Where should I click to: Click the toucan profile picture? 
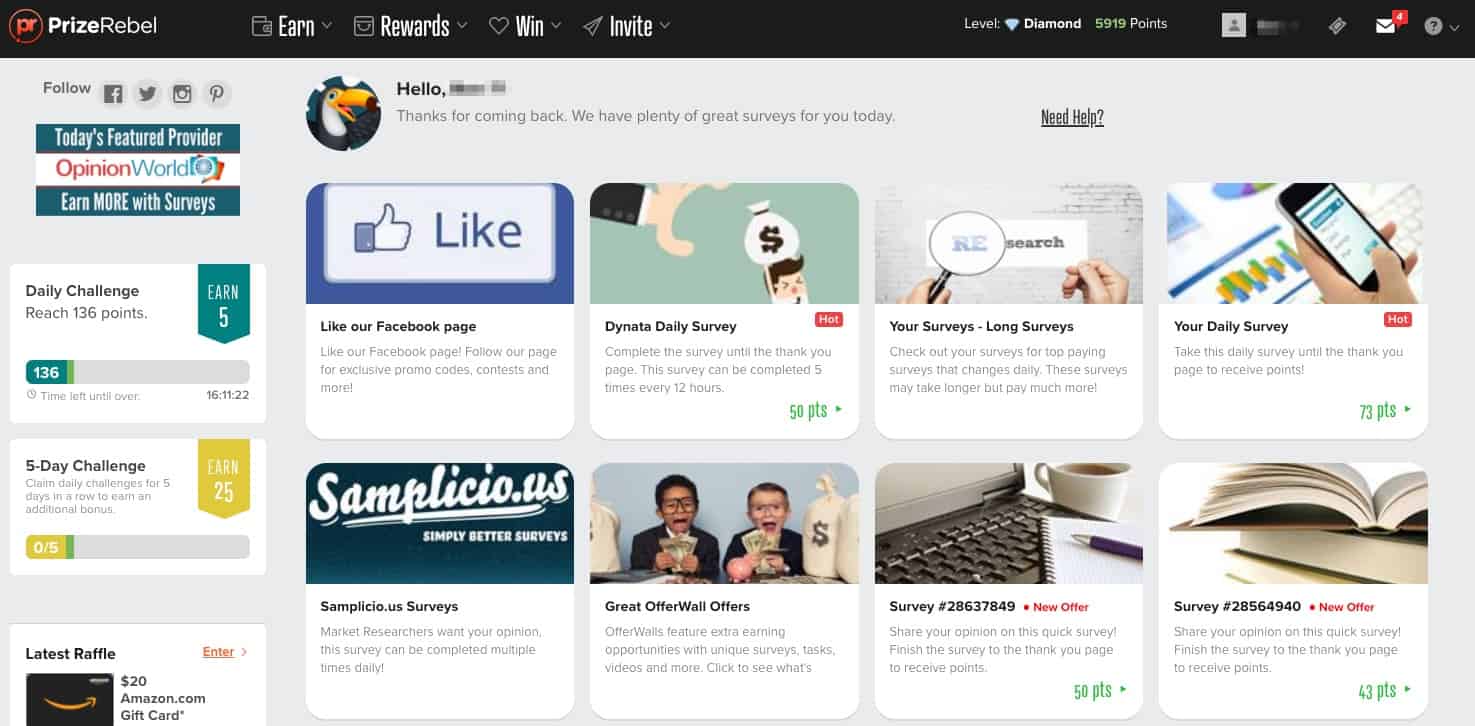click(343, 113)
